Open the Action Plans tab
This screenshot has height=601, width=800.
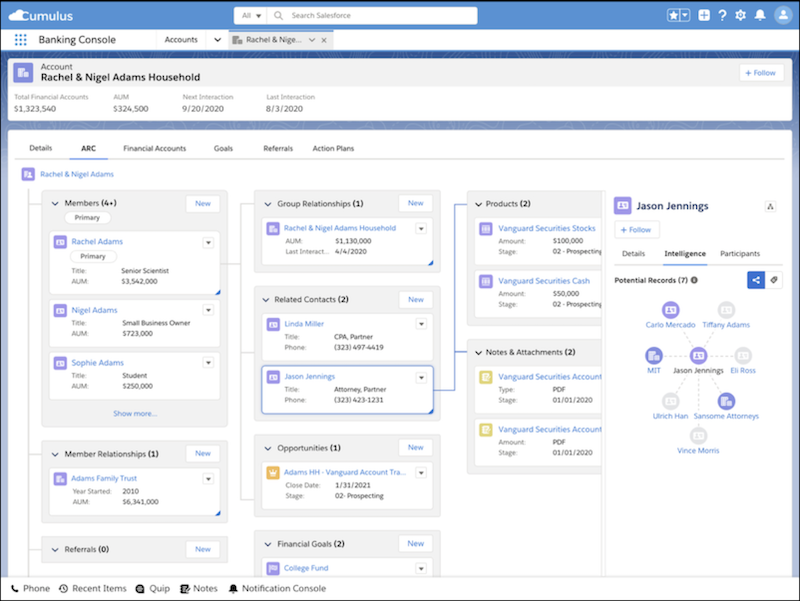(x=333, y=148)
